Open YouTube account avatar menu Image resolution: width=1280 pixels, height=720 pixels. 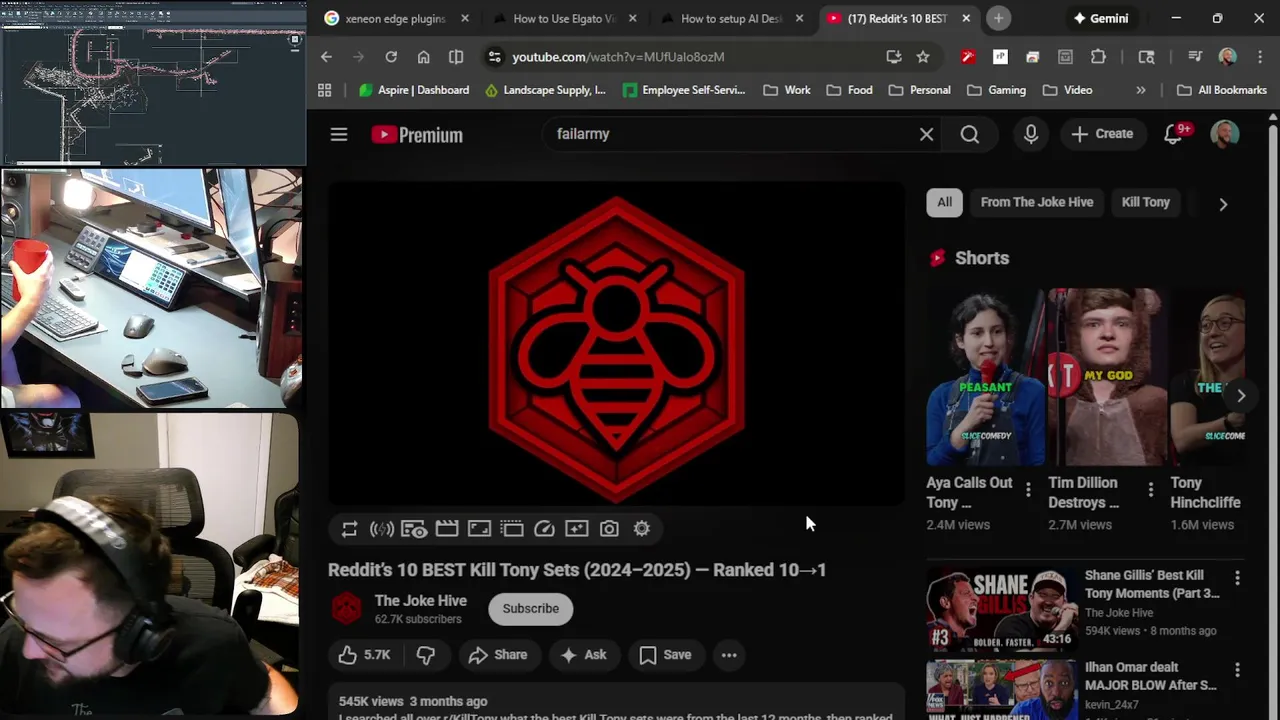(1225, 134)
